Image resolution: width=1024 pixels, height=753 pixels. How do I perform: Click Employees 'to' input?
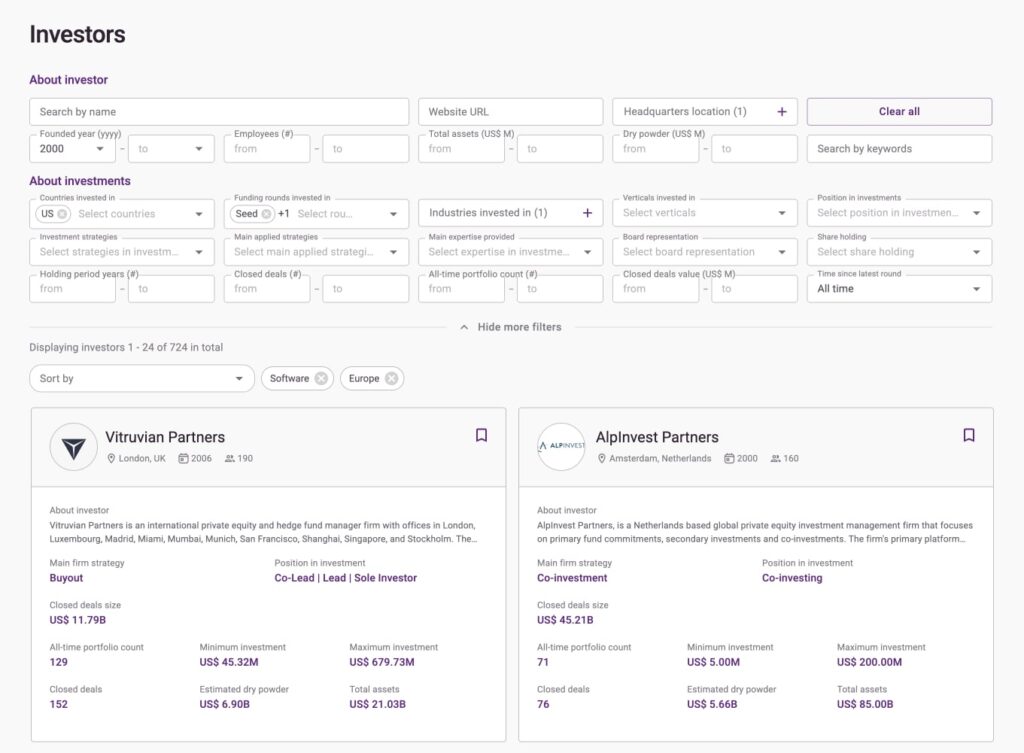366,149
